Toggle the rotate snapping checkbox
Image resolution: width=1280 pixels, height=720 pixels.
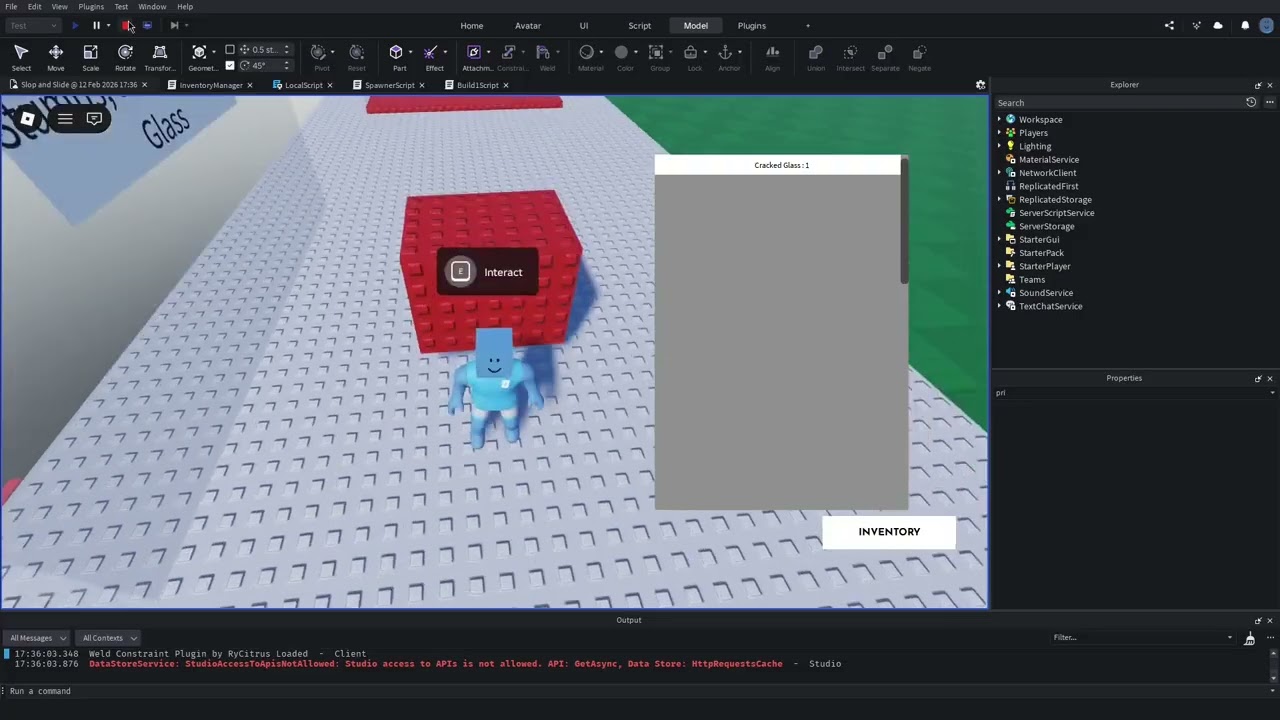[x=230, y=65]
